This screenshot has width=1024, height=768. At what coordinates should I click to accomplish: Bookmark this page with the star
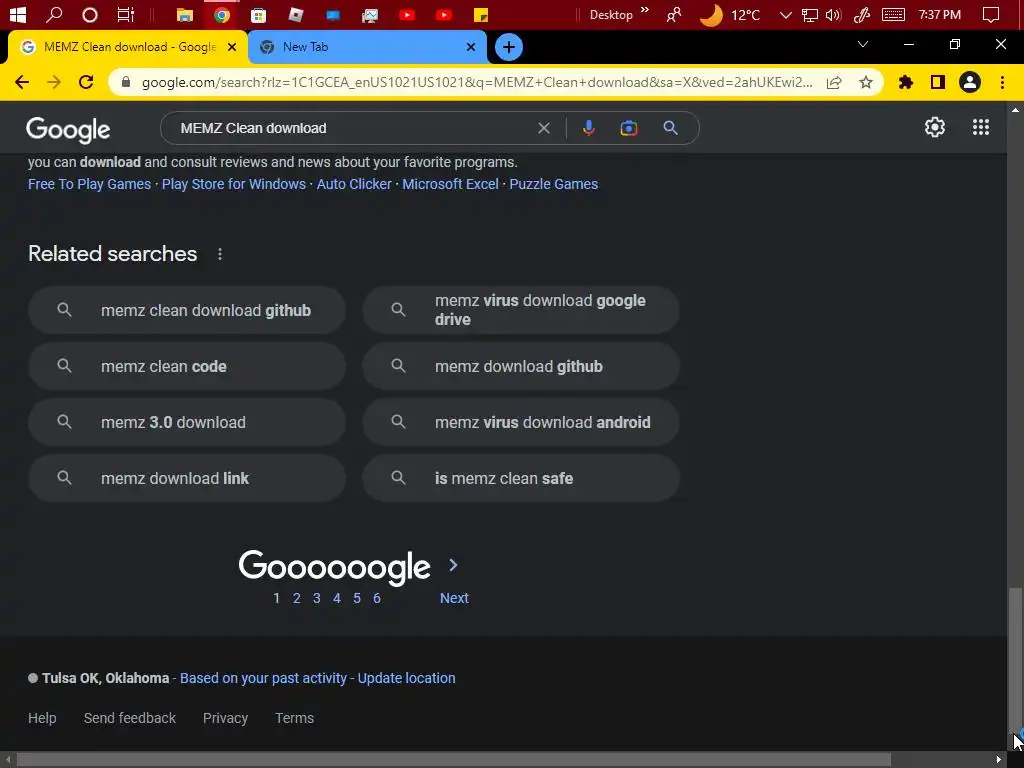(x=866, y=82)
